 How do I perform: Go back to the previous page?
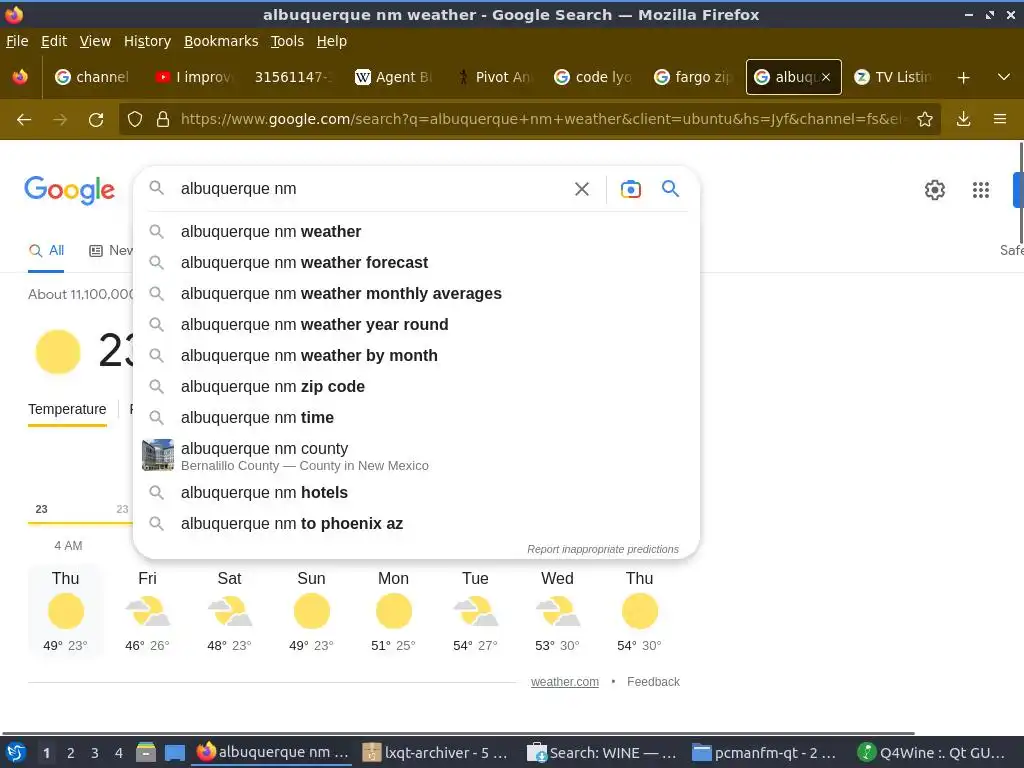point(24,120)
